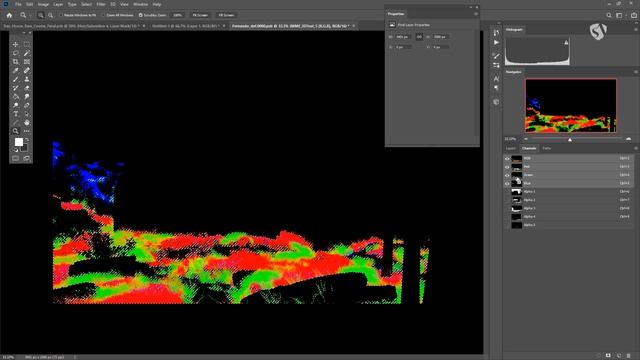The image size is (640, 360).
Task: Toggle Scrubby Zoom checkbox
Action: (140, 15)
